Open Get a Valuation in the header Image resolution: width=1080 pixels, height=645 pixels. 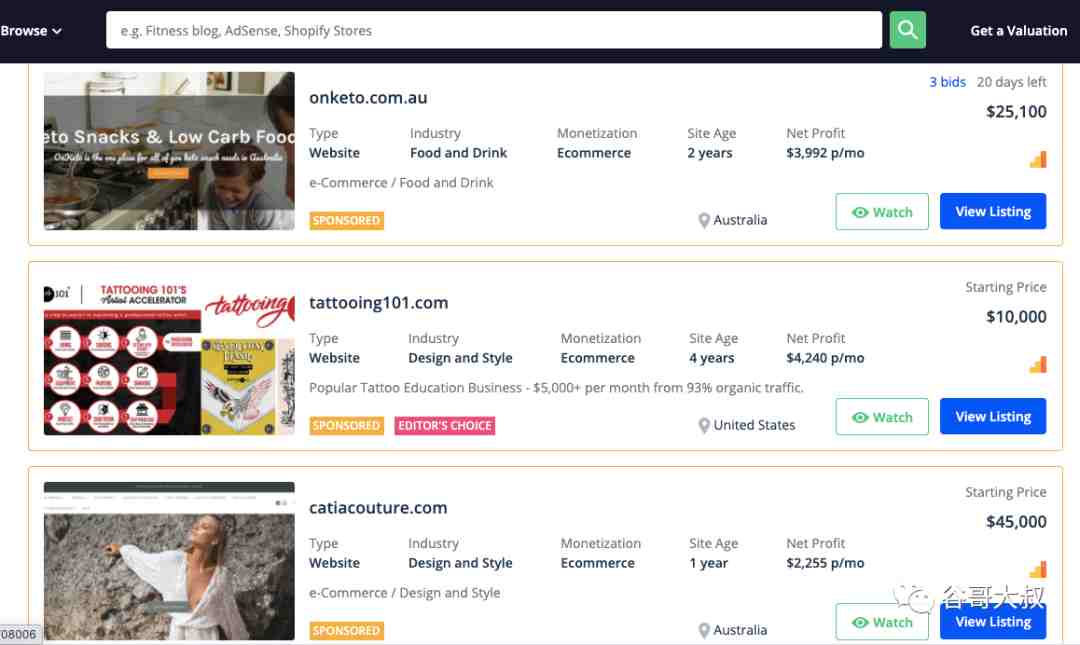1018,30
